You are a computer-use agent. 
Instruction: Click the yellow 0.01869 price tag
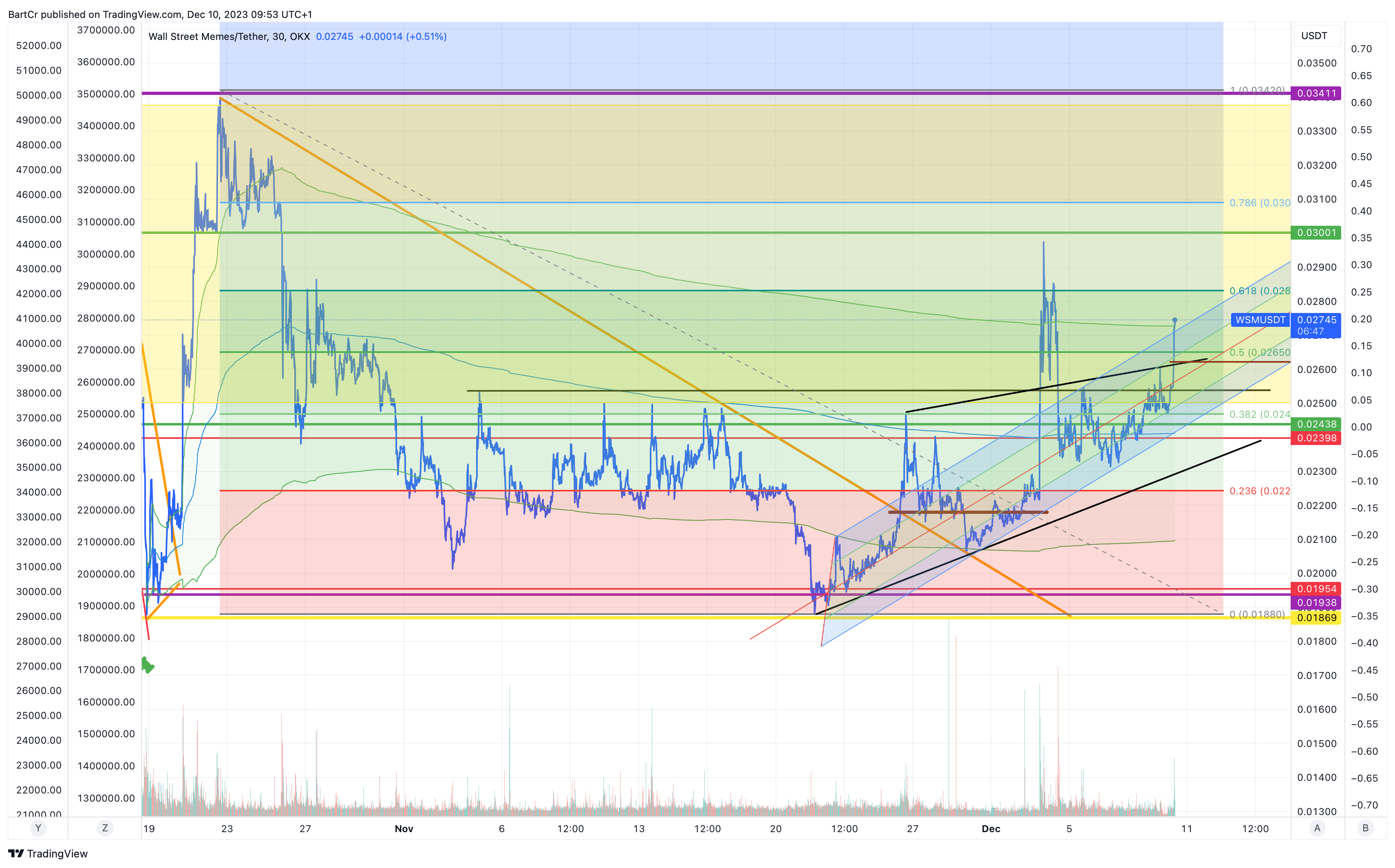1316,618
